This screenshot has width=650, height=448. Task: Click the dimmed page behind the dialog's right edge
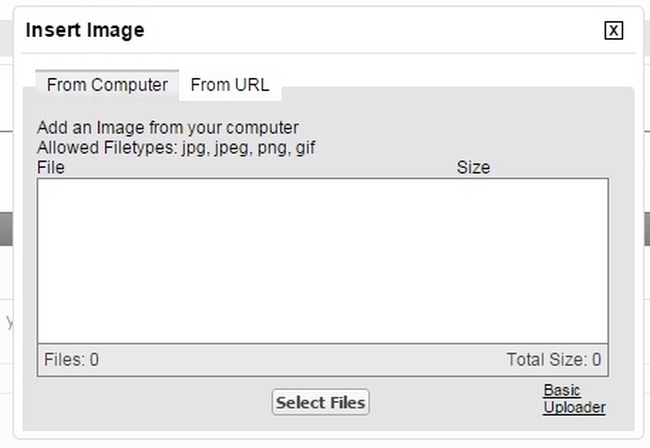coord(645,300)
